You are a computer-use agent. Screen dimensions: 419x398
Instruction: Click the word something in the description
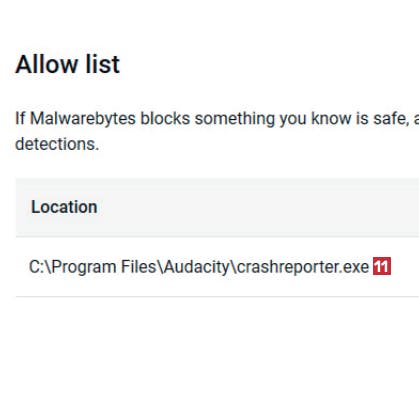click(235, 119)
